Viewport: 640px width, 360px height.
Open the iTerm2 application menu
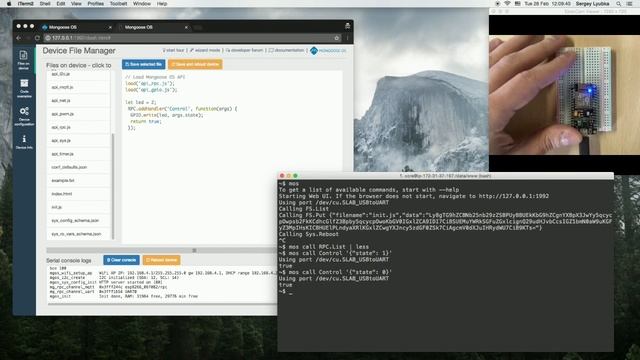(25, 4)
